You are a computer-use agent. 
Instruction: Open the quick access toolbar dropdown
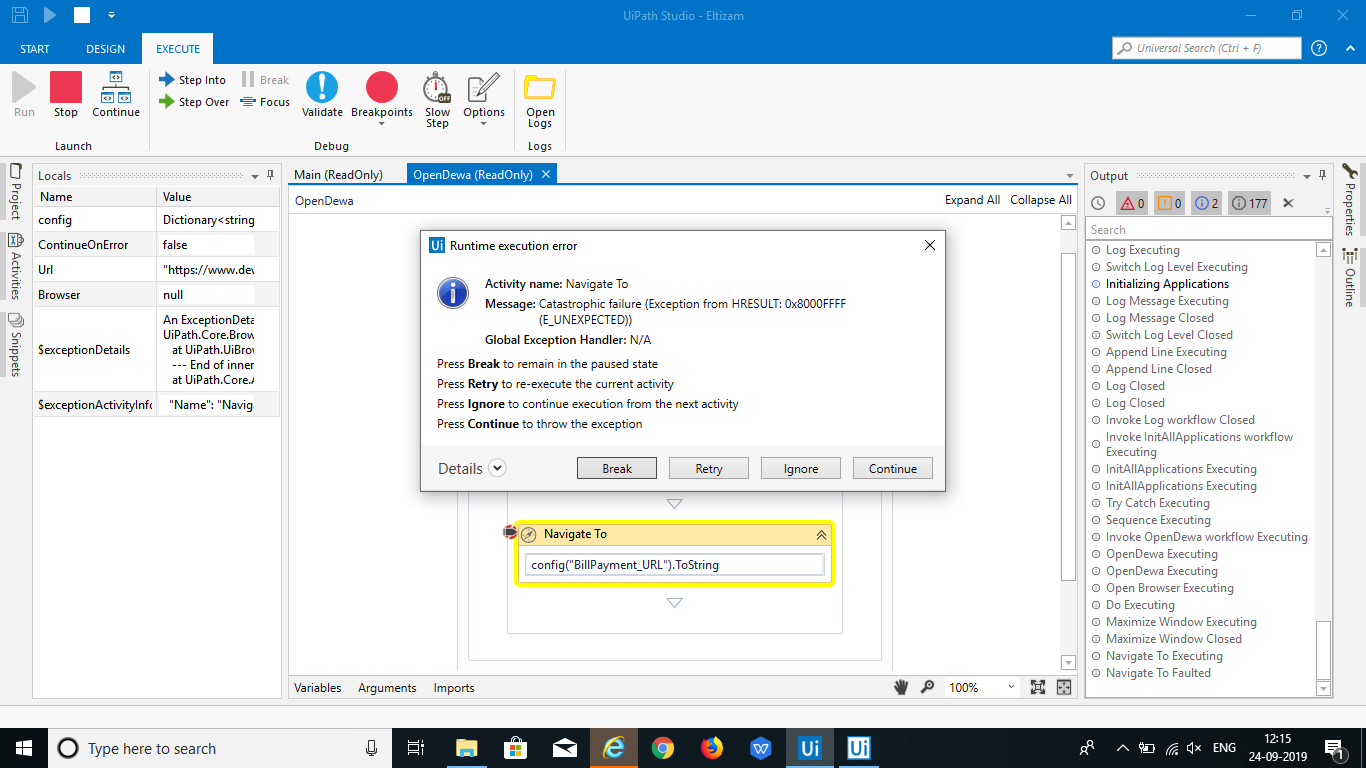[111, 15]
